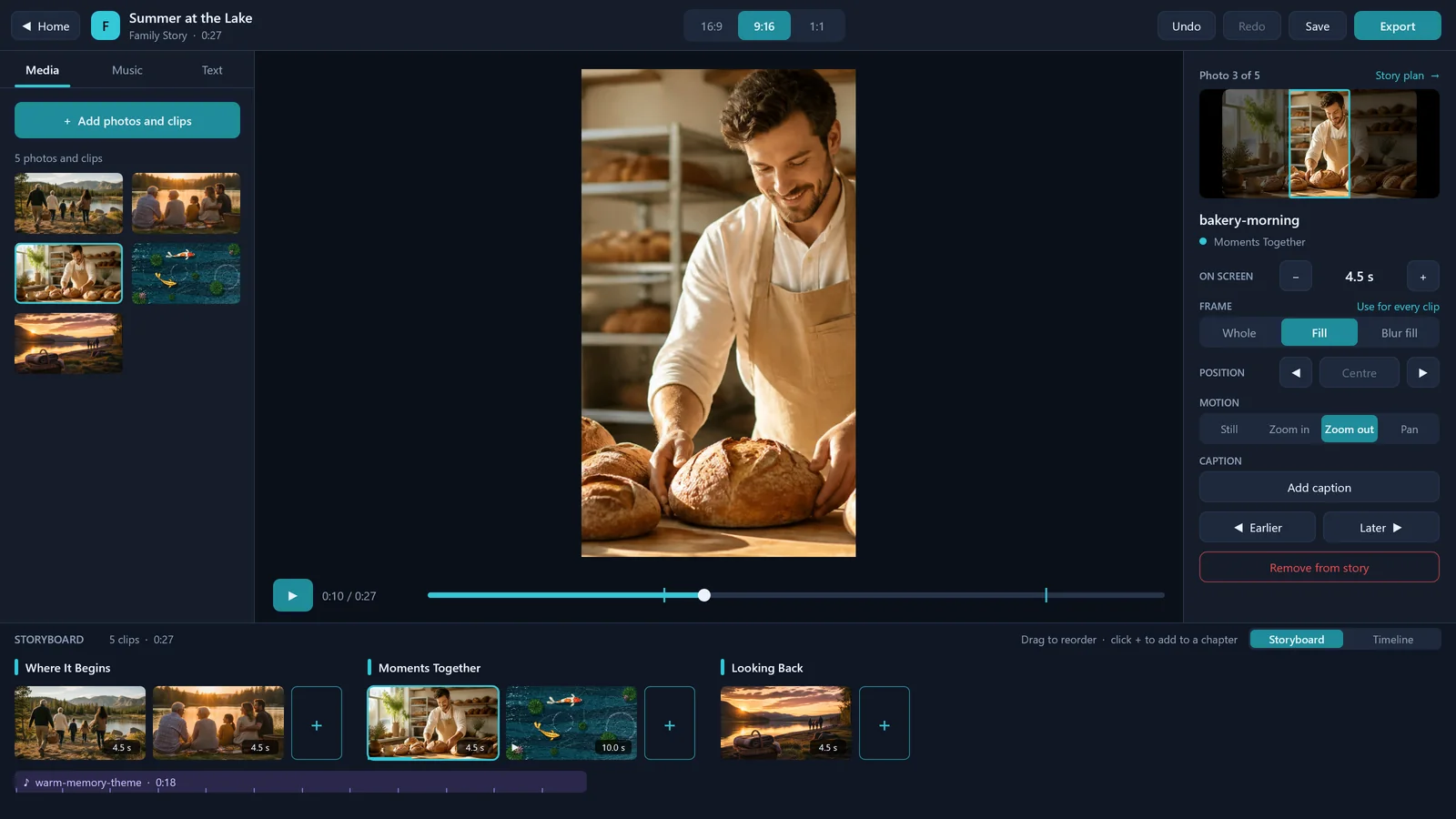The image size is (1456, 819).
Task: Set frame to Whole
Action: [x=1239, y=333]
